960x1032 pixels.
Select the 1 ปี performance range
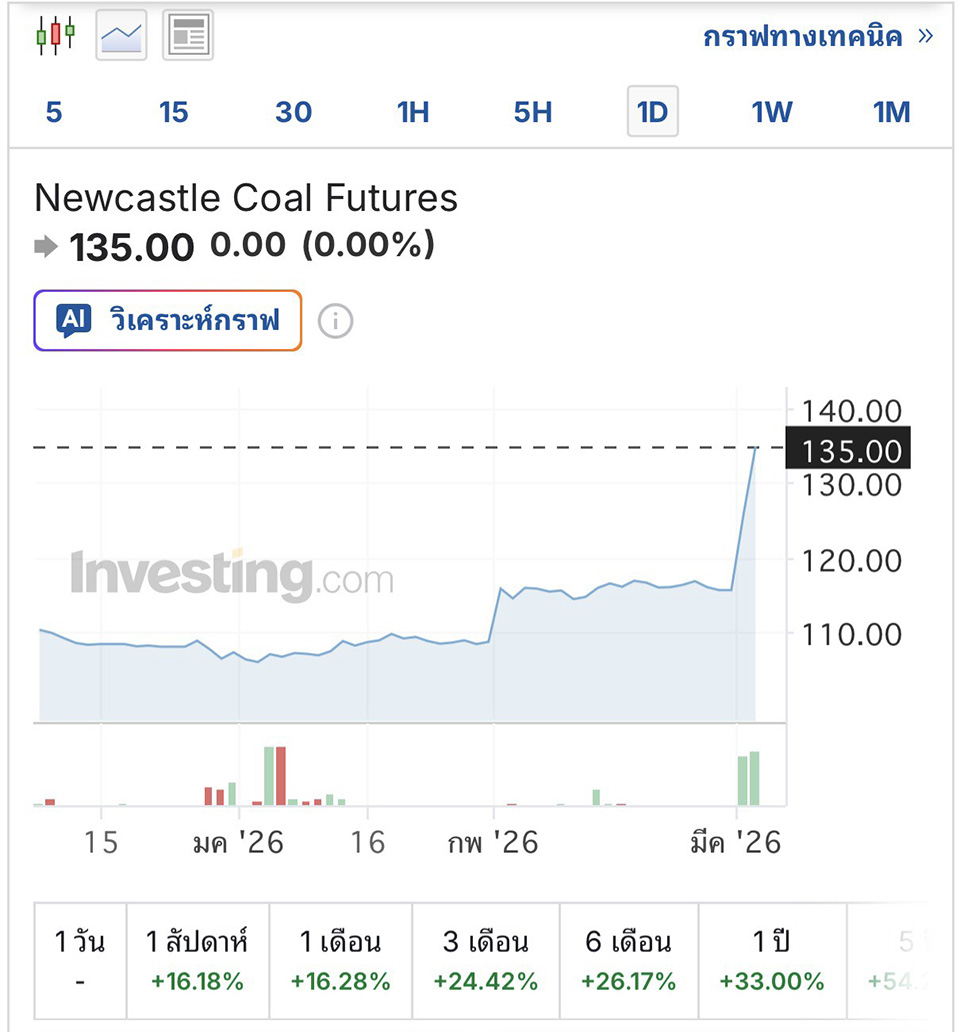(x=772, y=960)
